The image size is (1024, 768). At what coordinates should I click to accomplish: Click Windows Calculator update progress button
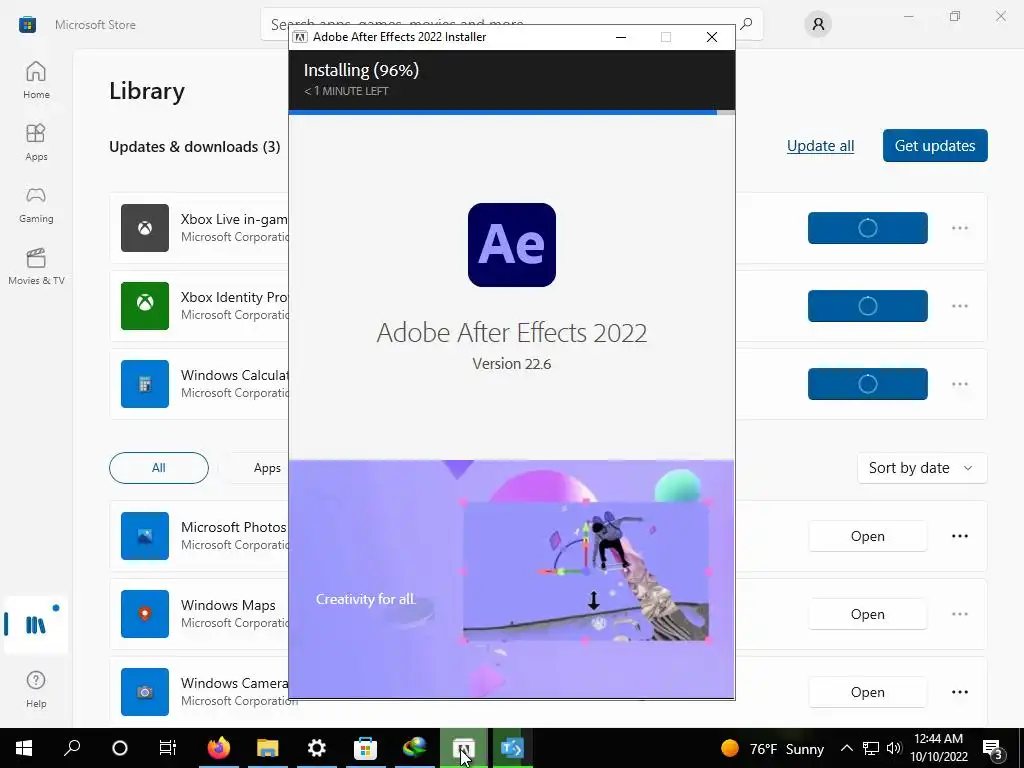pyautogui.click(x=867, y=384)
